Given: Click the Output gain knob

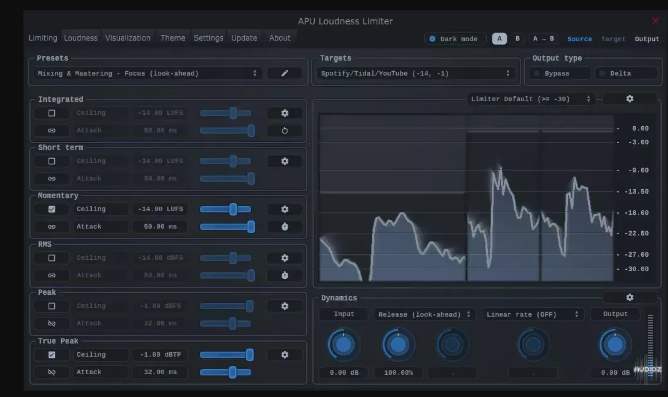Looking at the screenshot, I should [615, 344].
